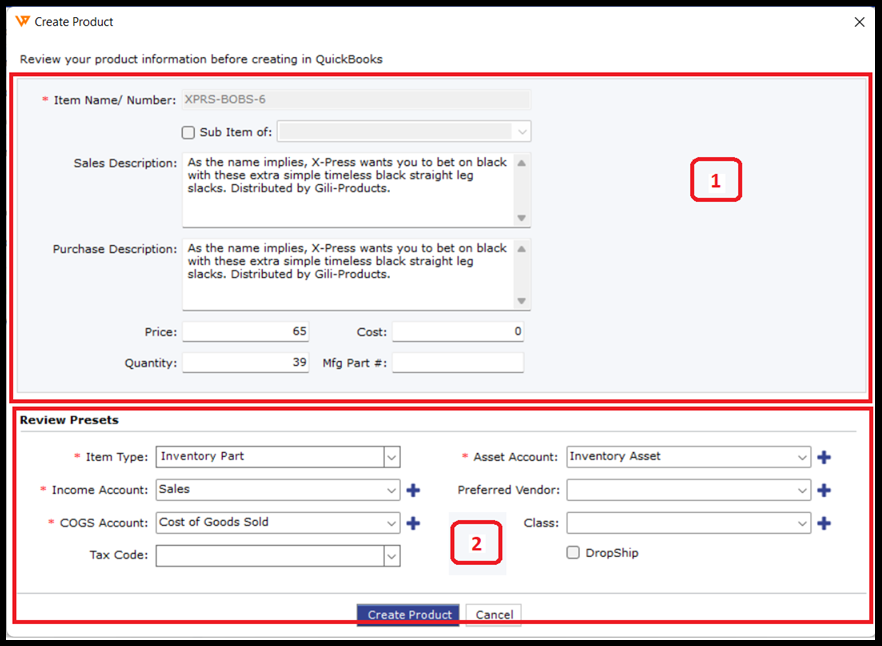
Task: Add new Preferred Vendor with plus icon
Action: [x=824, y=490]
